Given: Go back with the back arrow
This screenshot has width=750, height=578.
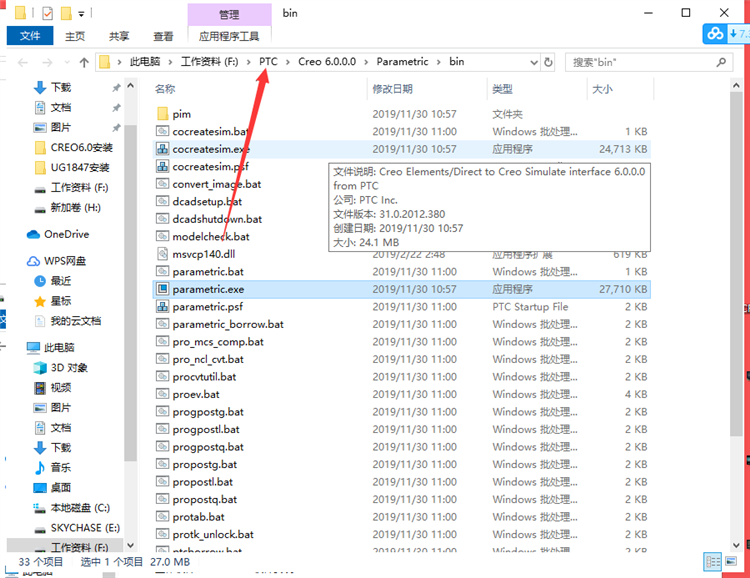Looking at the screenshot, I should 22,62.
